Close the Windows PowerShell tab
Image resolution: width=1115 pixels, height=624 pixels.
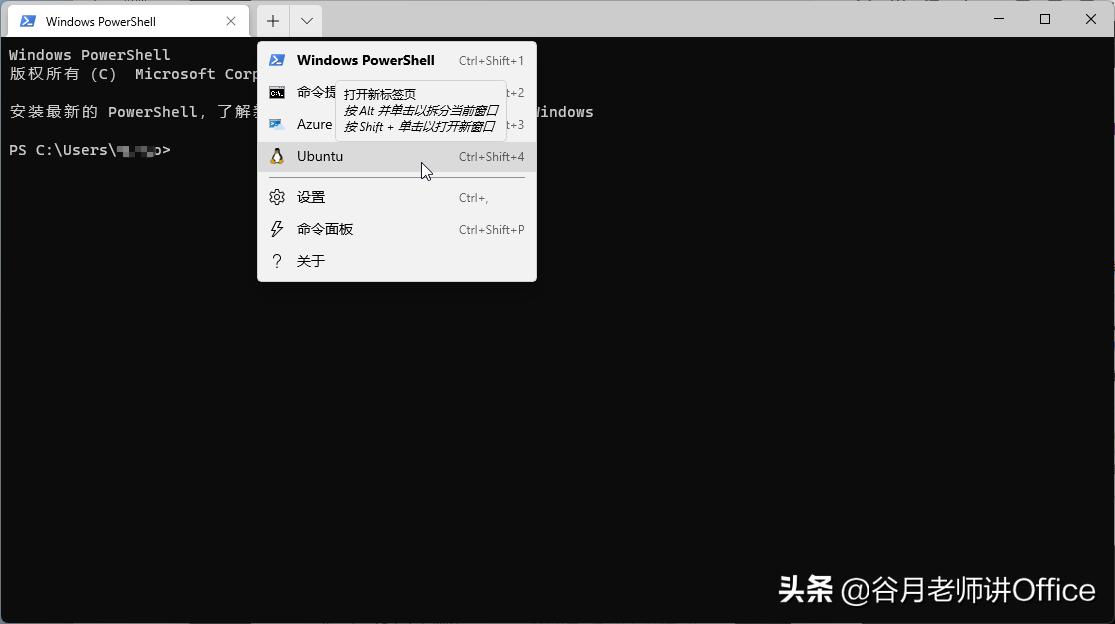pyautogui.click(x=231, y=20)
